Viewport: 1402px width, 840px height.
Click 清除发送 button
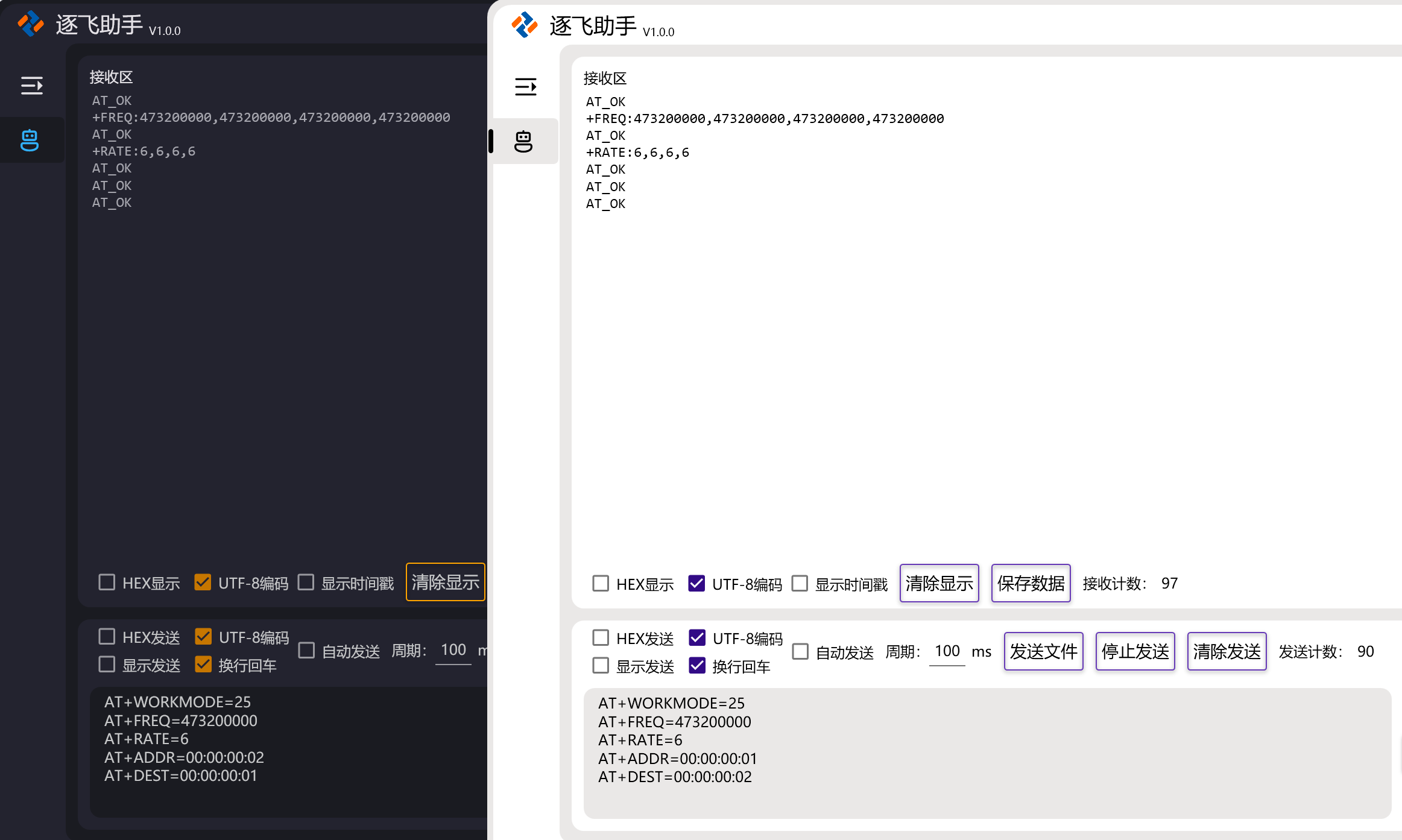(1227, 651)
